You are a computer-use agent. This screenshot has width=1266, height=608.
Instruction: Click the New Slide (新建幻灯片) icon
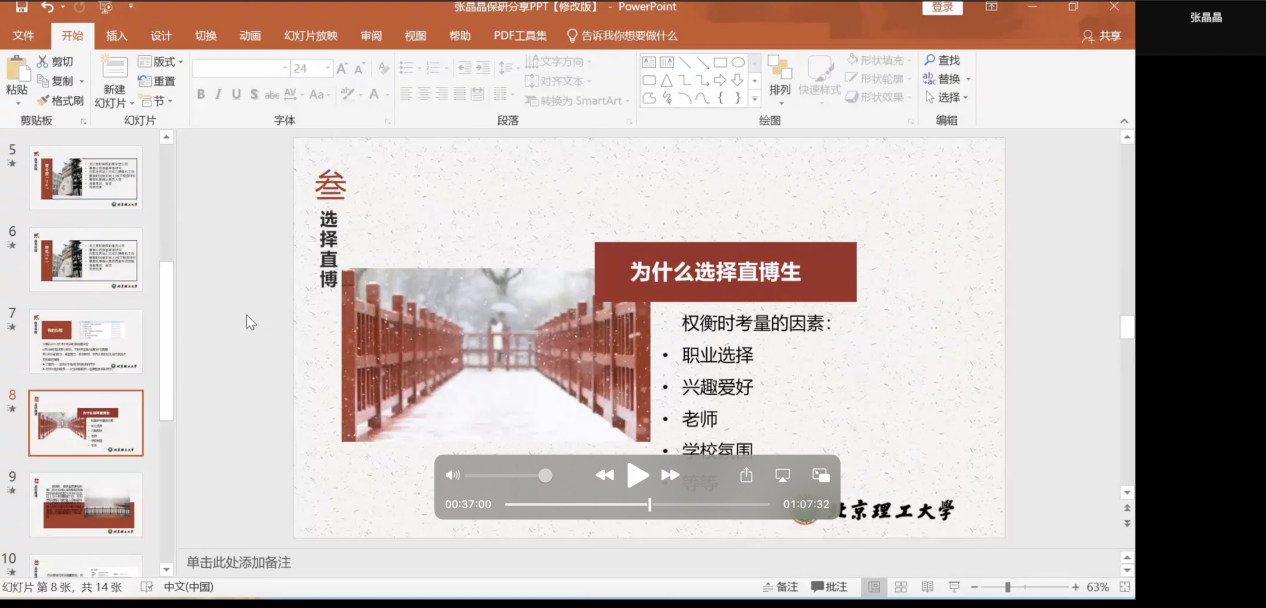pos(114,68)
